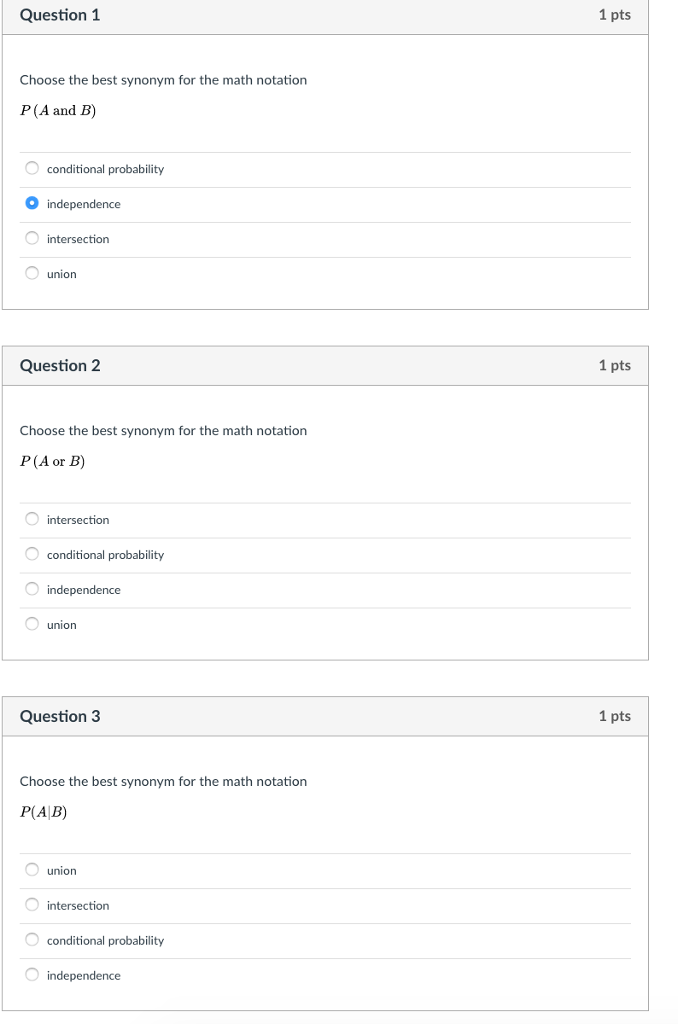Select 'union' for Question 2
Screen dimensions: 678x1024
[x=33, y=625]
